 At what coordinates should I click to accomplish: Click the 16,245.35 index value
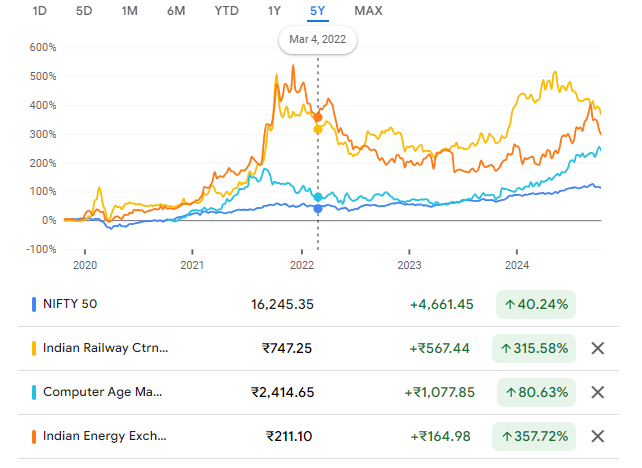point(282,304)
